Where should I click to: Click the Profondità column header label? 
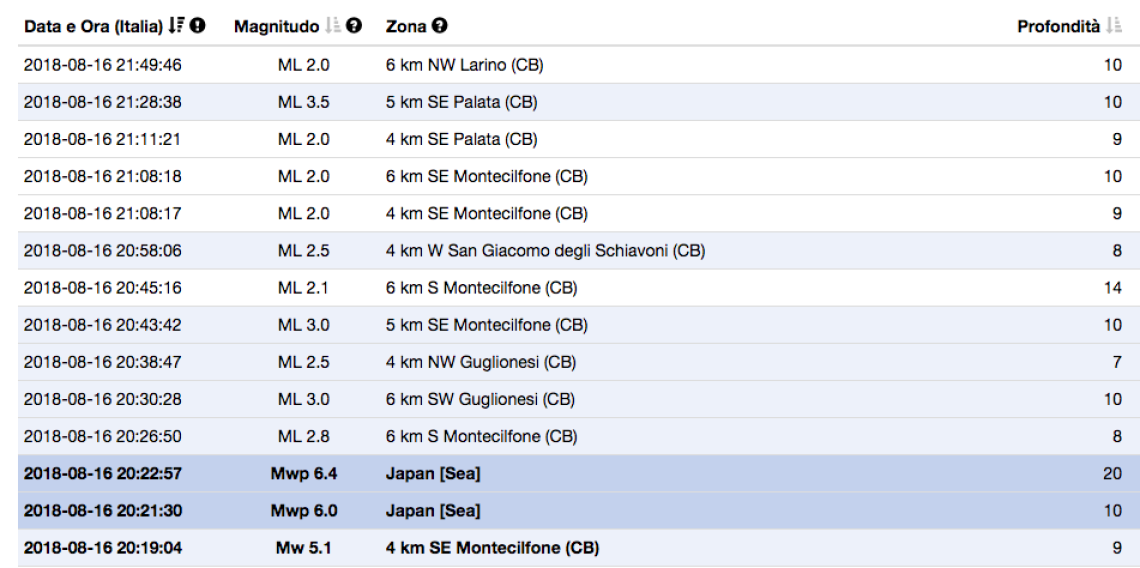tap(1059, 26)
